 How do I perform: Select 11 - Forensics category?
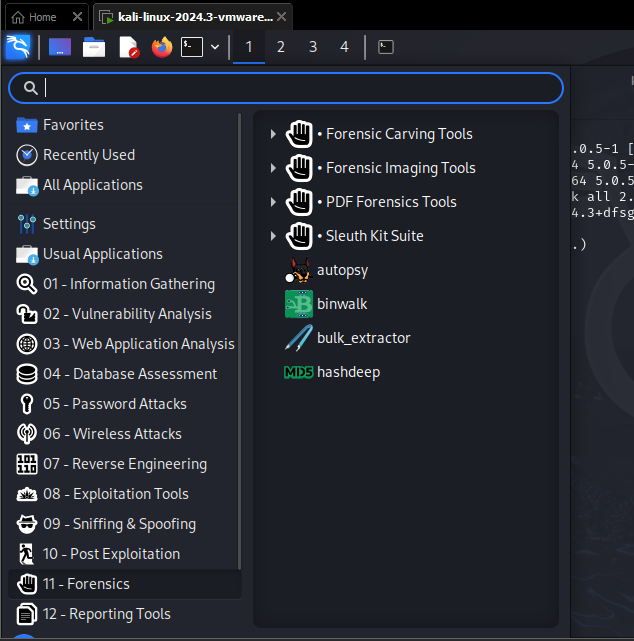[x=124, y=584]
